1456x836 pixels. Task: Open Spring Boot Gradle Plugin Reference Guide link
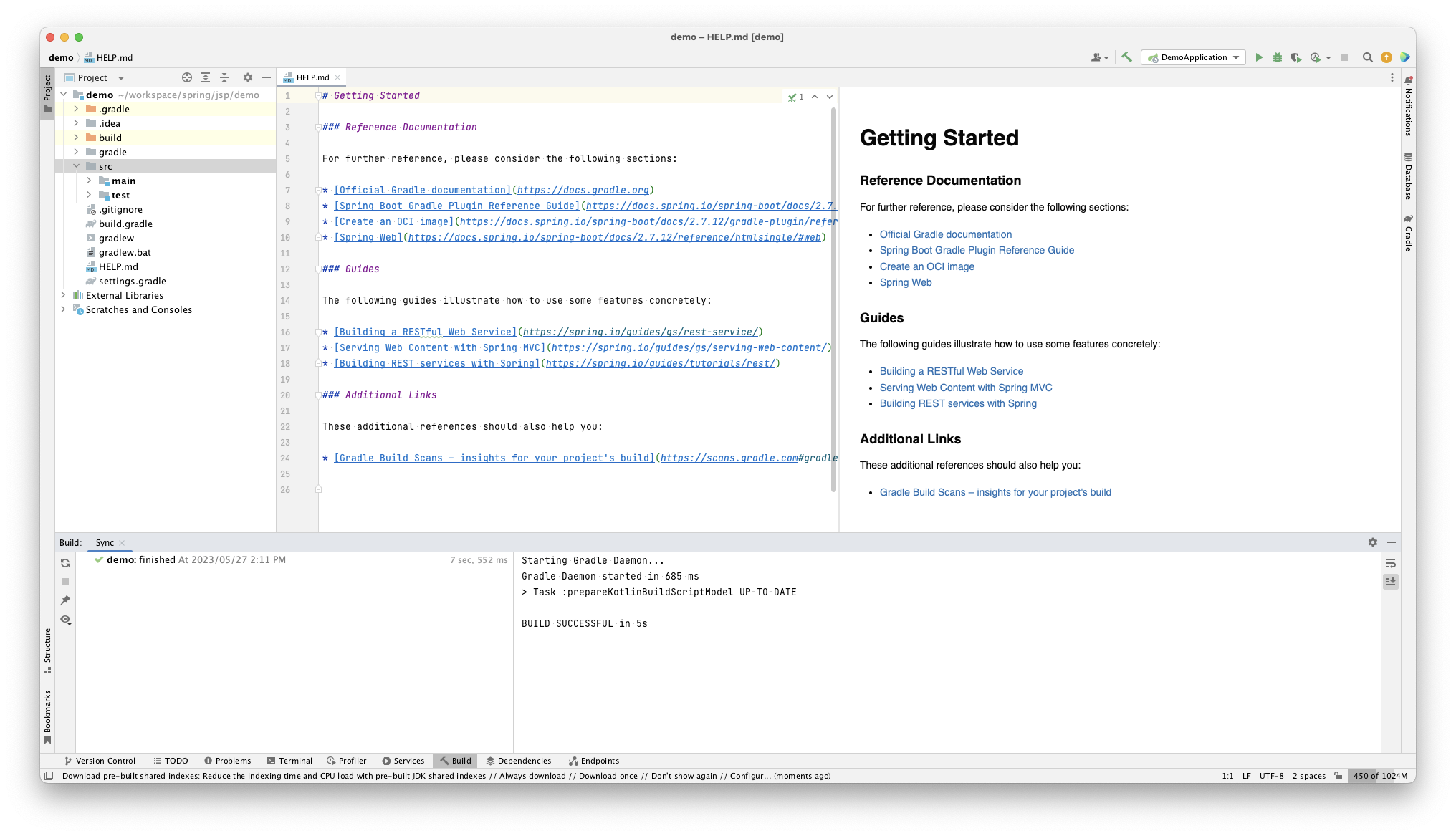tap(977, 250)
